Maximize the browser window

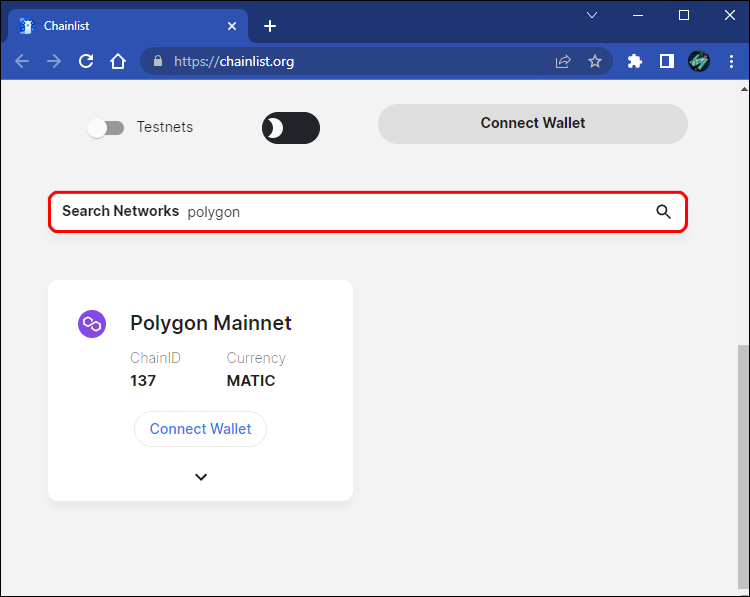pyautogui.click(x=684, y=15)
